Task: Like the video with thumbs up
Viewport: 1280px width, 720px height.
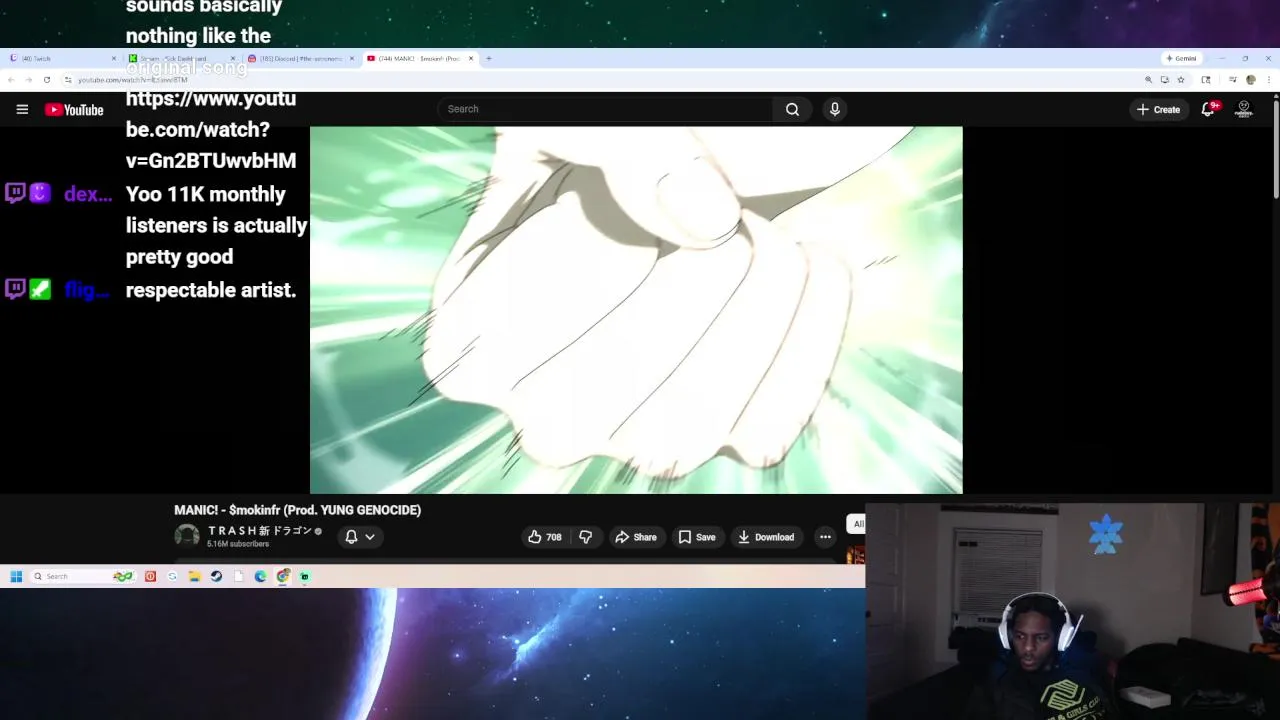Action: pos(544,537)
